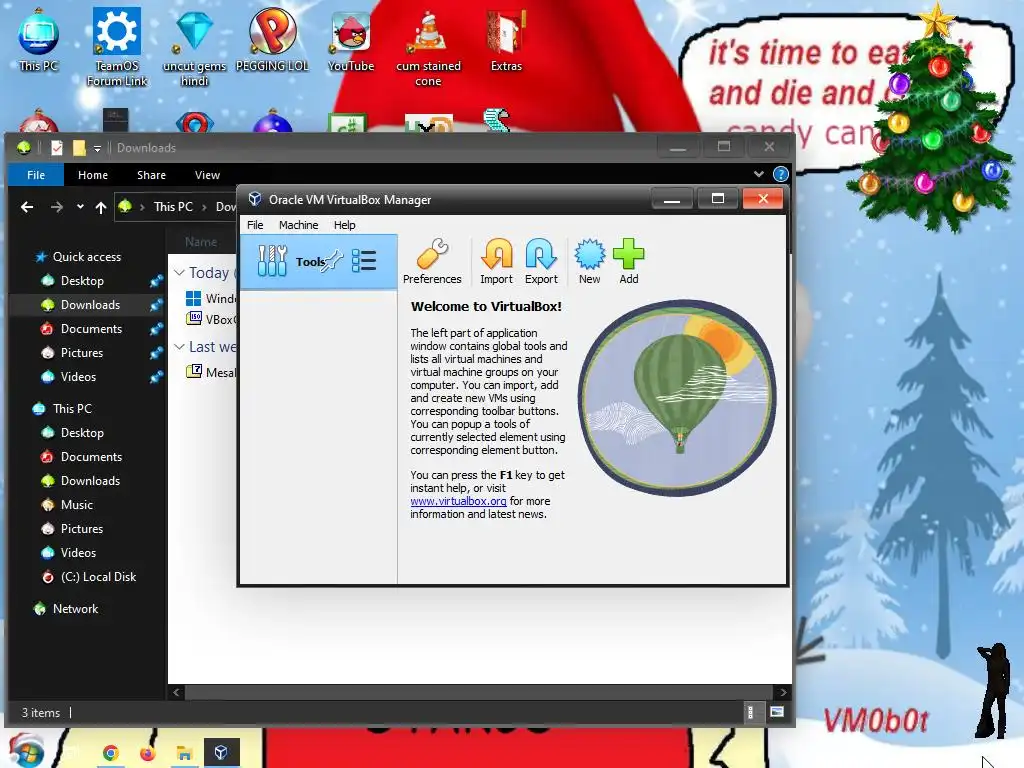Open VirtualBox Preferences wrench icon

point(432,261)
